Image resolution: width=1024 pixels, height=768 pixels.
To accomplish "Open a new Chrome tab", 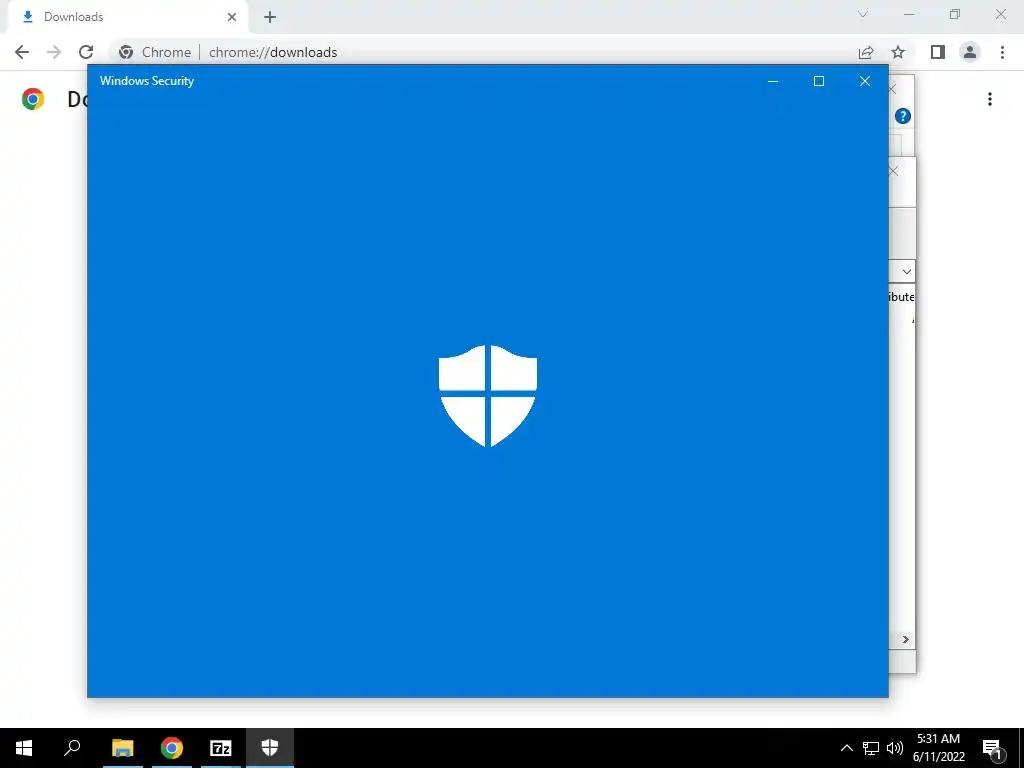I will pyautogui.click(x=270, y=17).
